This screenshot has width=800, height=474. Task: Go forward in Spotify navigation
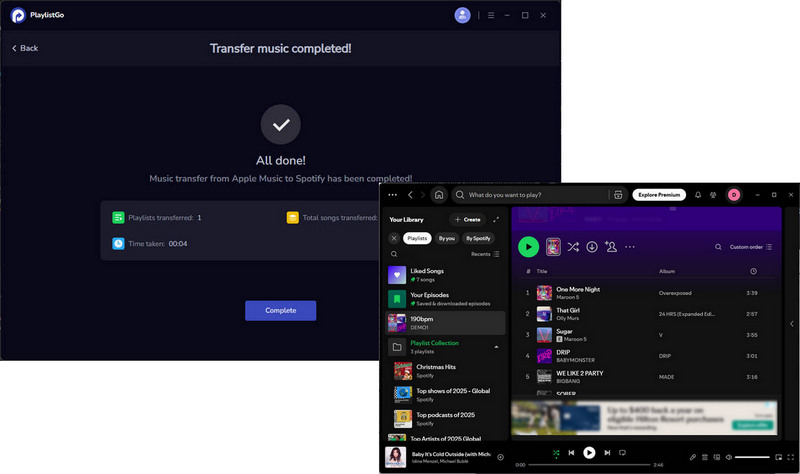tap(422, 194)
